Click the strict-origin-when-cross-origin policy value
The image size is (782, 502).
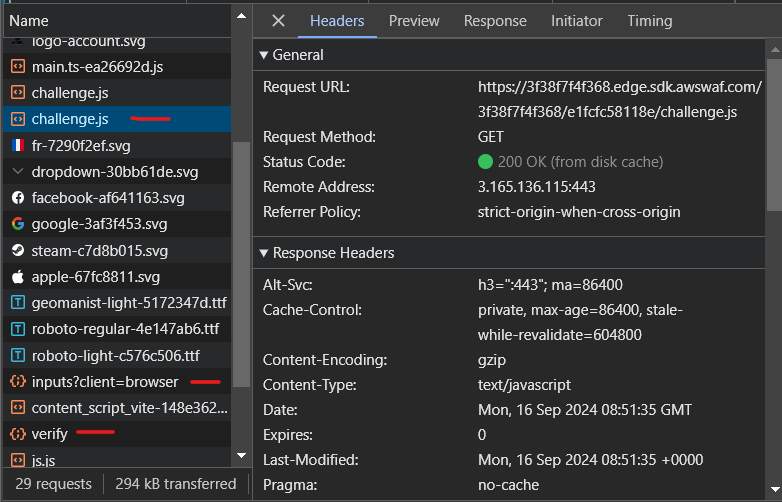point(579,212)
